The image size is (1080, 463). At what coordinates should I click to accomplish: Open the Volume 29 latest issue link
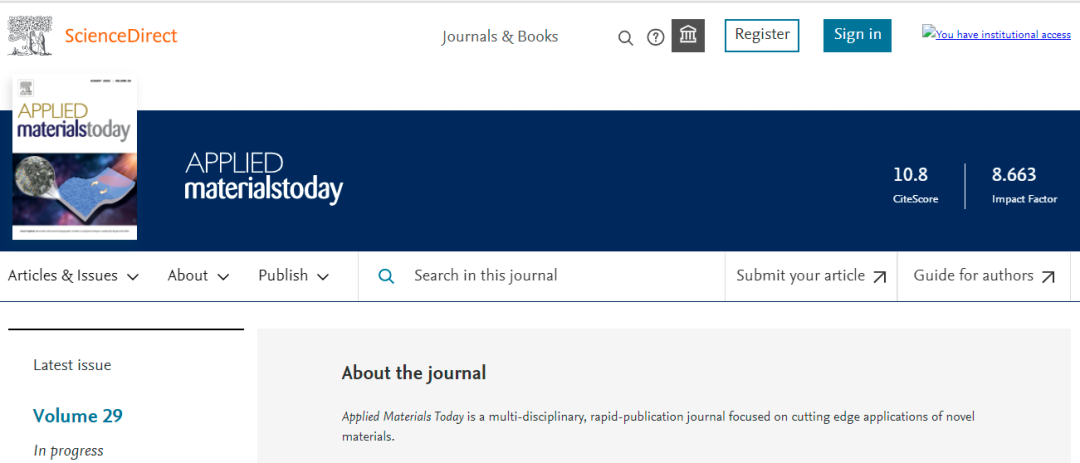coord(78,416)
